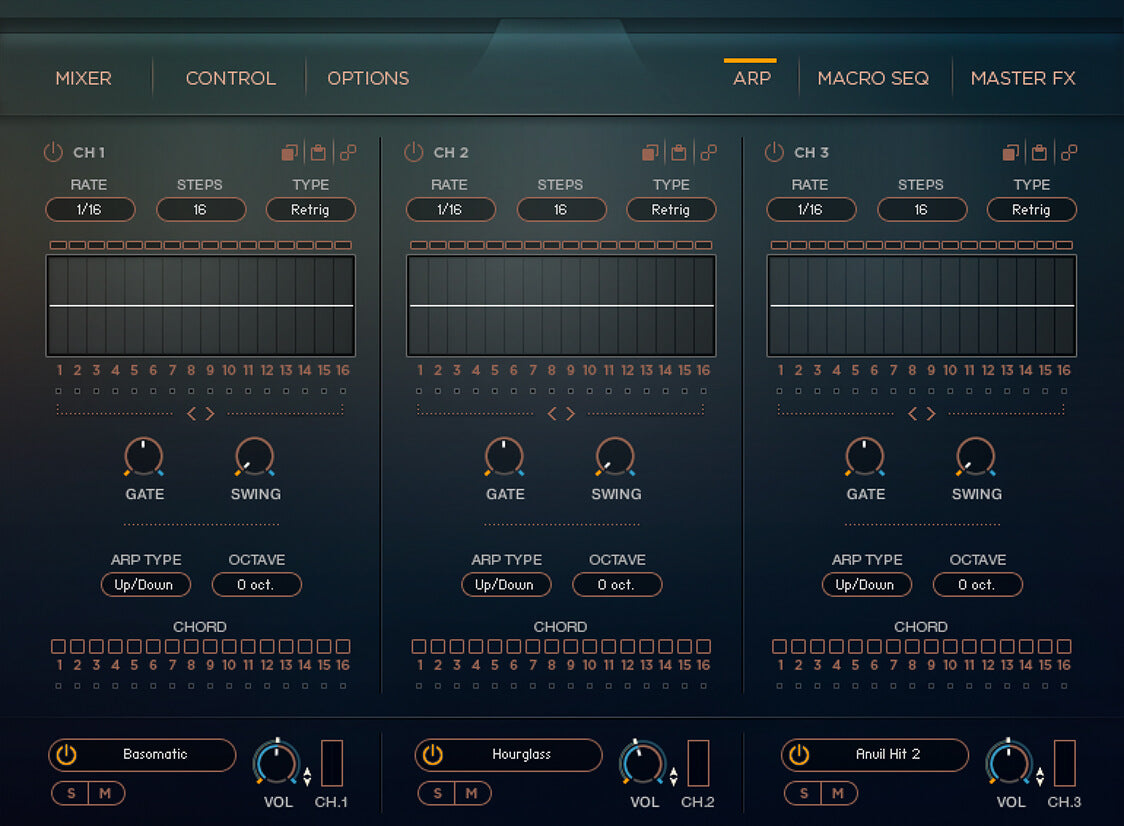Click the CH 1 Gate knob
Screen dimensions: 1124x826
coord(144,456)
